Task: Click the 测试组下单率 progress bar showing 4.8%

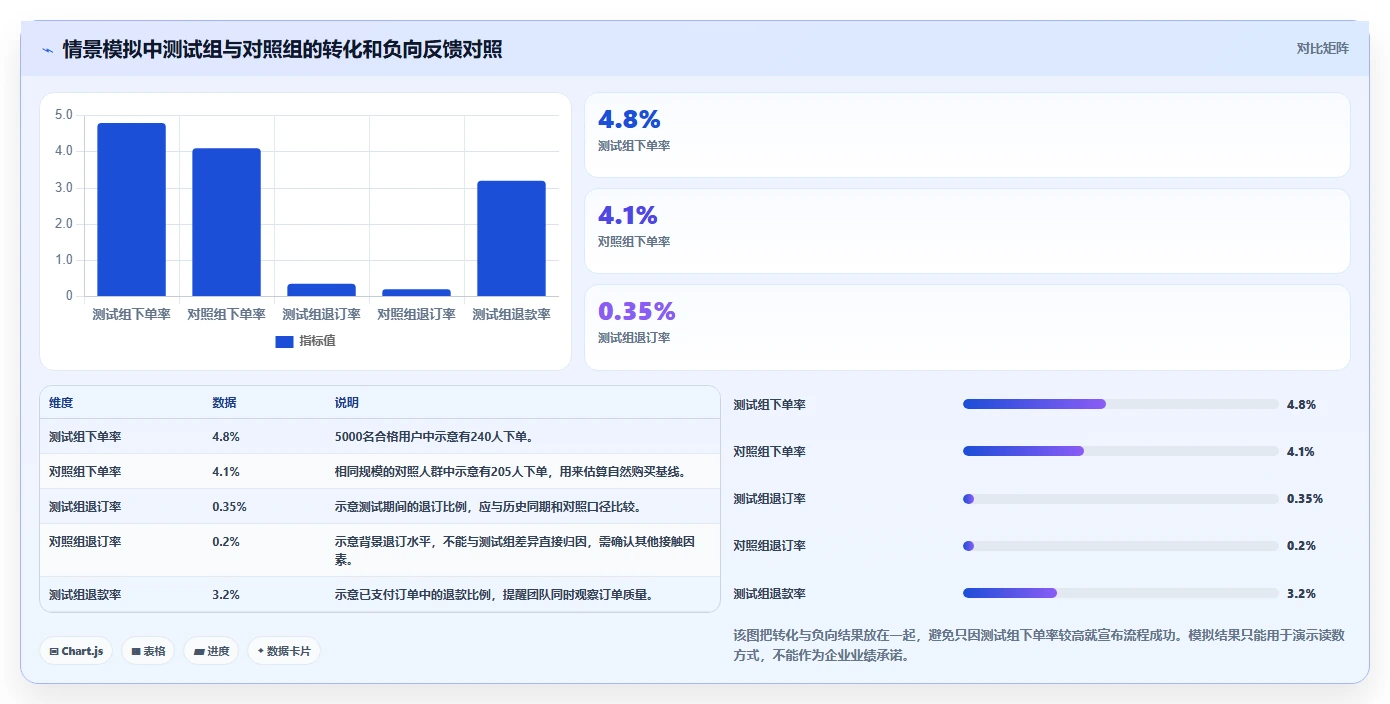Action: tap(1120, 404)
